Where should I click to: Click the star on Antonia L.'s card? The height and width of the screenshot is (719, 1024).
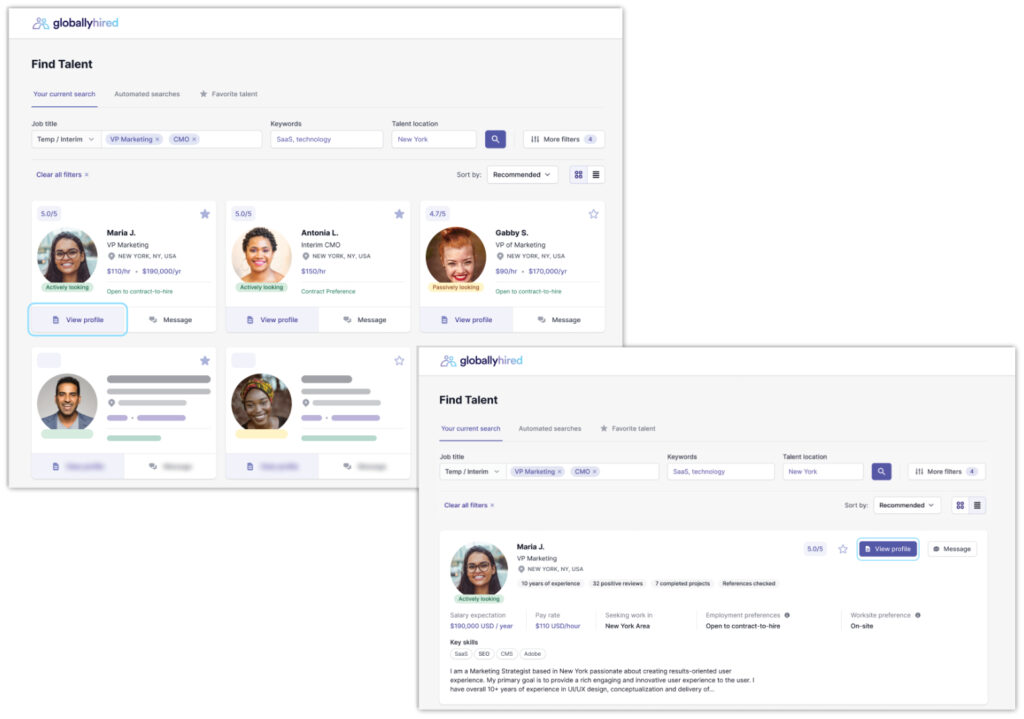[399, 214]
